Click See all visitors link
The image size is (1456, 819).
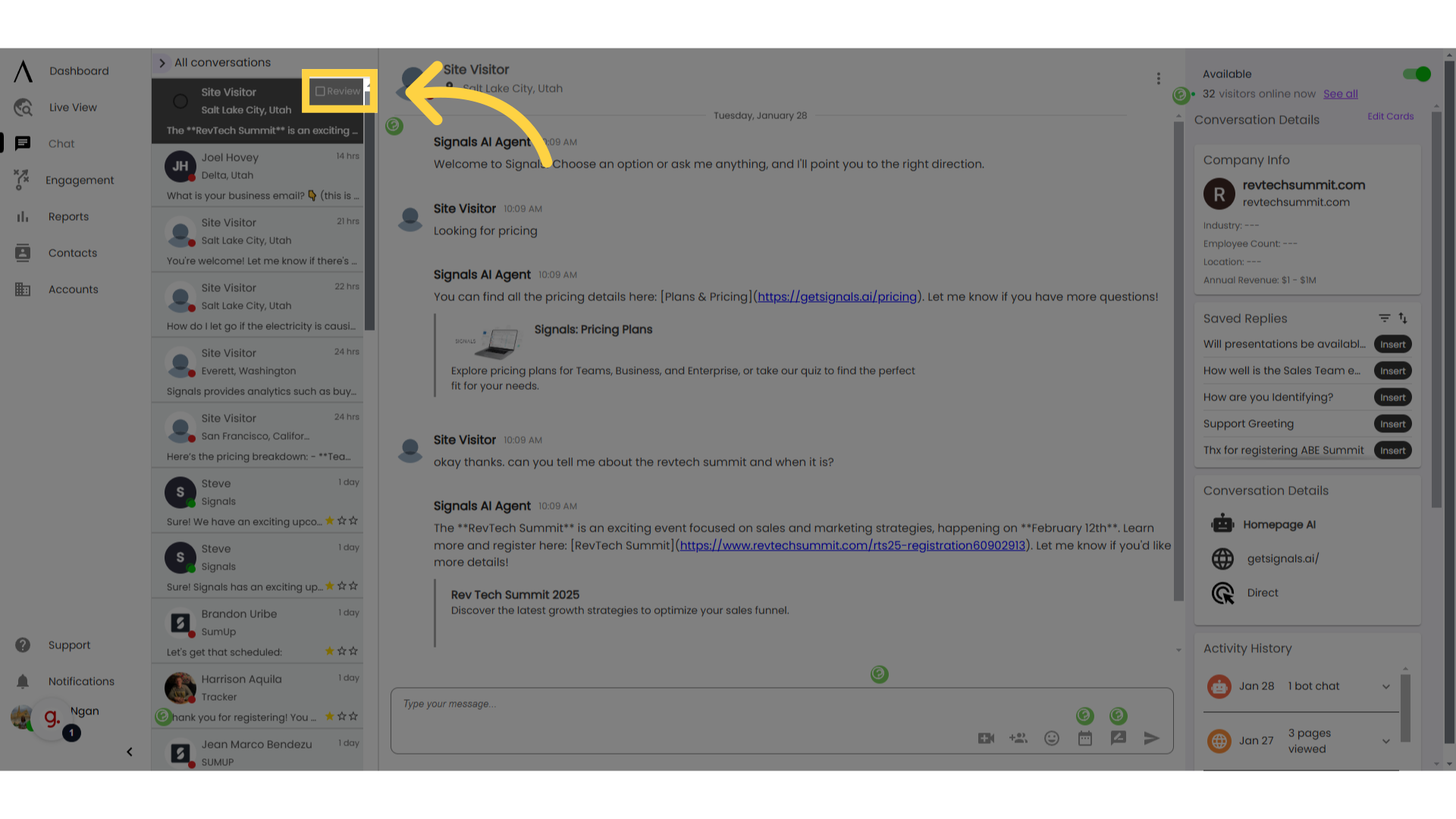[1341, 94]
